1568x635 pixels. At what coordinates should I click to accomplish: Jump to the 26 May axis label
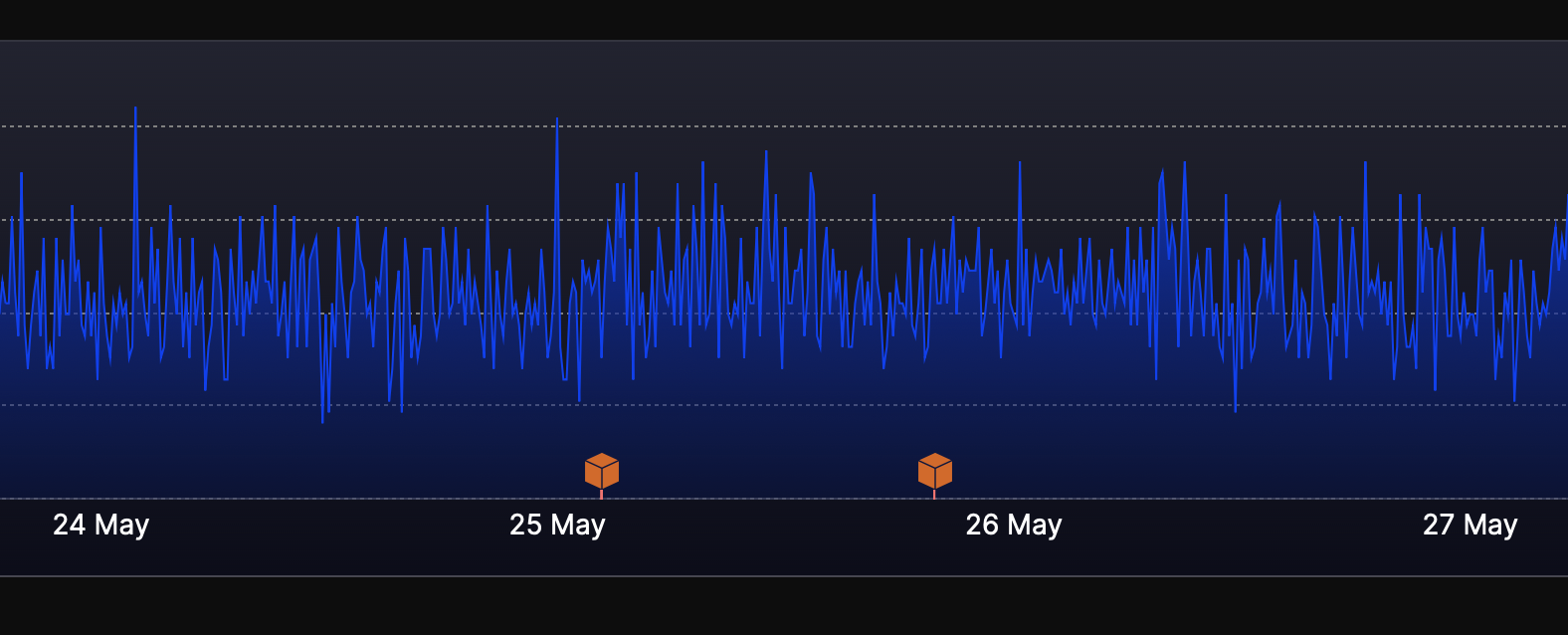pos(1013,525)
